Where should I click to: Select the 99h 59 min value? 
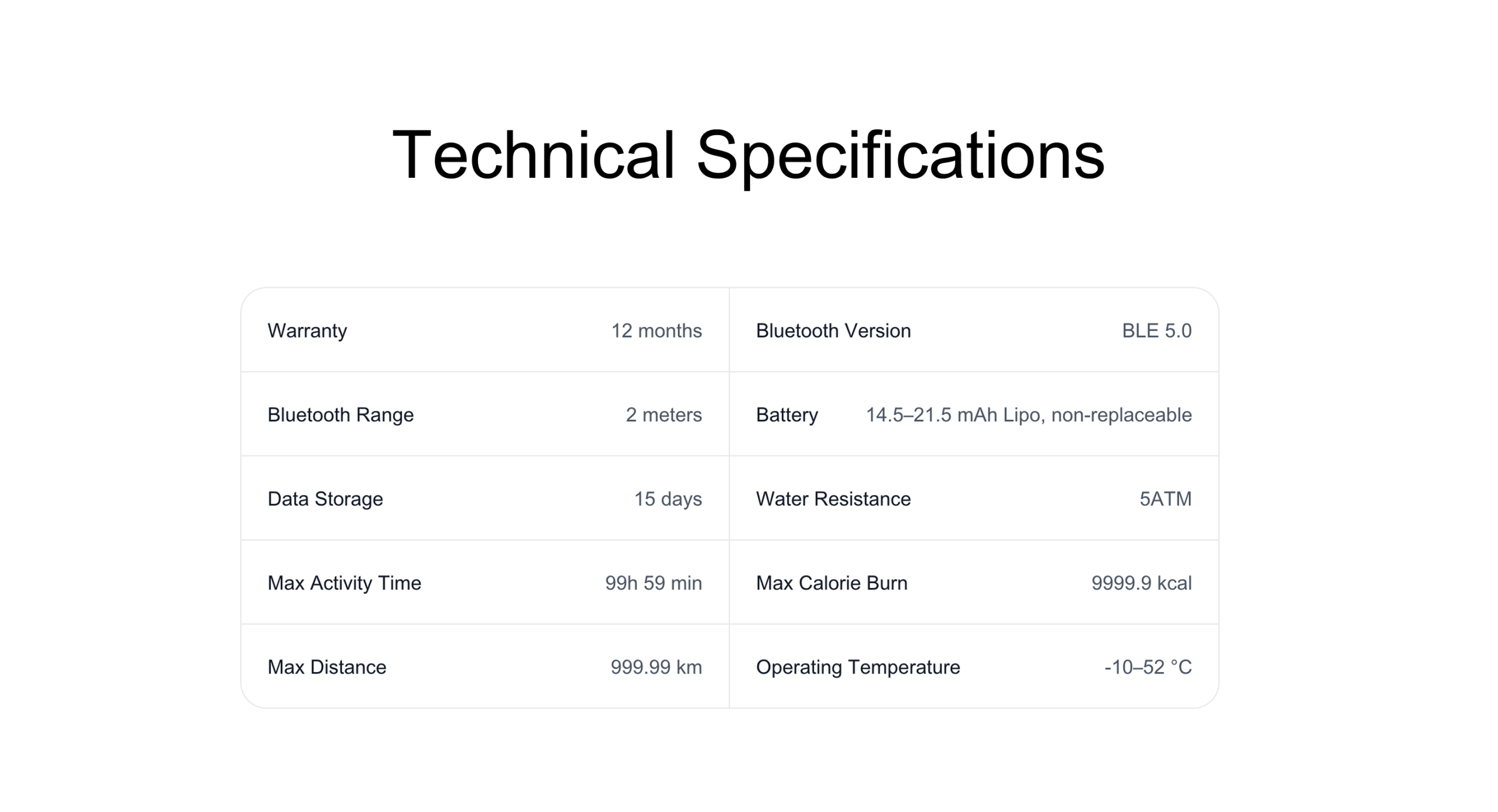(653, 583)
